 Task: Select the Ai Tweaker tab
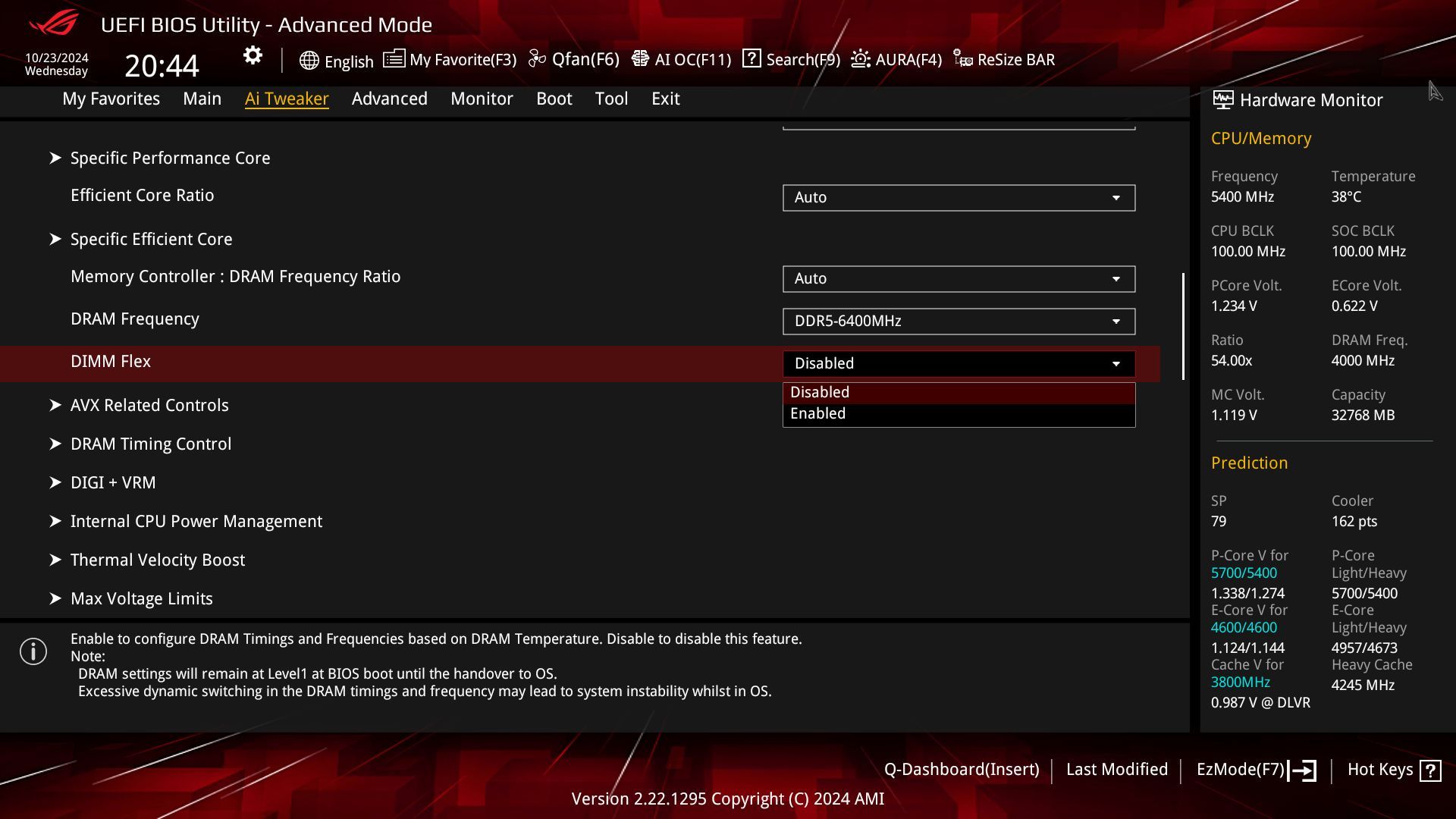click(x=287, y=99)
